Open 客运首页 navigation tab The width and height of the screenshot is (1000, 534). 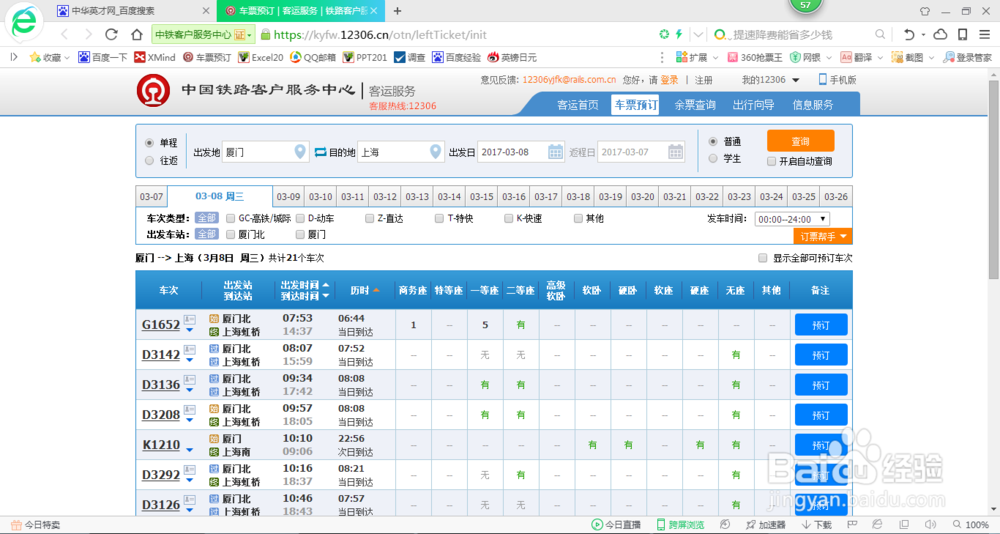[578, 105]
